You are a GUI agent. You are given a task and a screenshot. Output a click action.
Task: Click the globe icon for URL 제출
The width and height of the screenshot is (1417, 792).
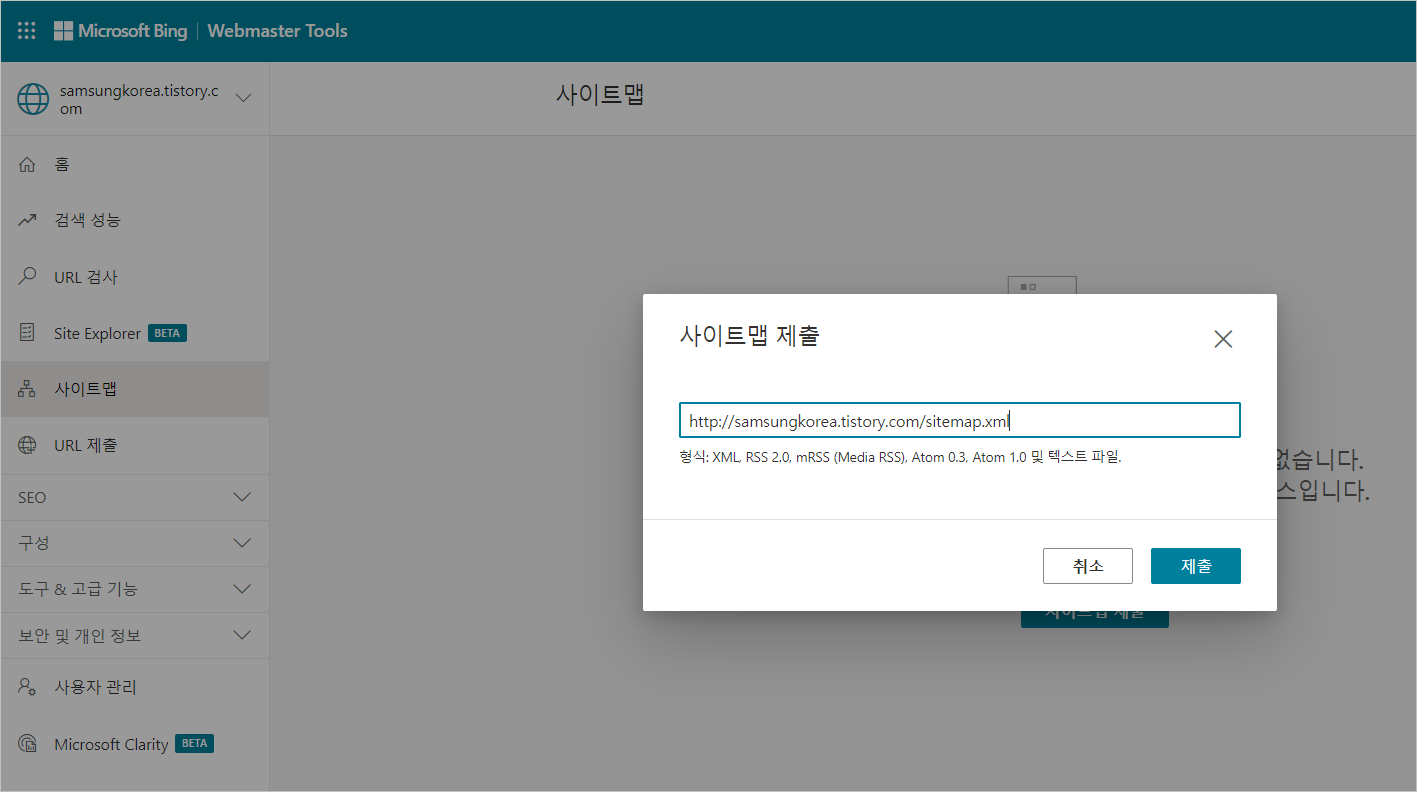tap(27, 445)
